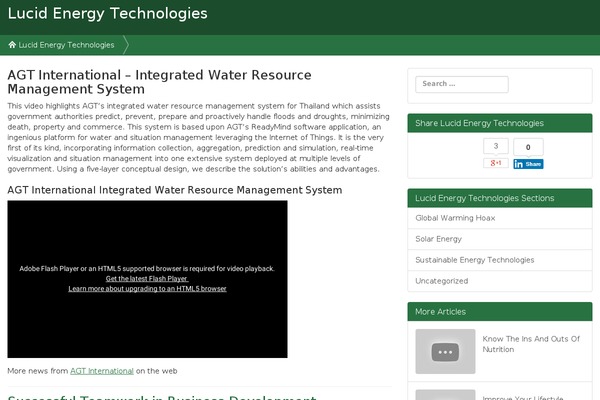Open the Global Warming Hoax section
600x400 pixels.
pyautogui.click(x=455, y=218)
